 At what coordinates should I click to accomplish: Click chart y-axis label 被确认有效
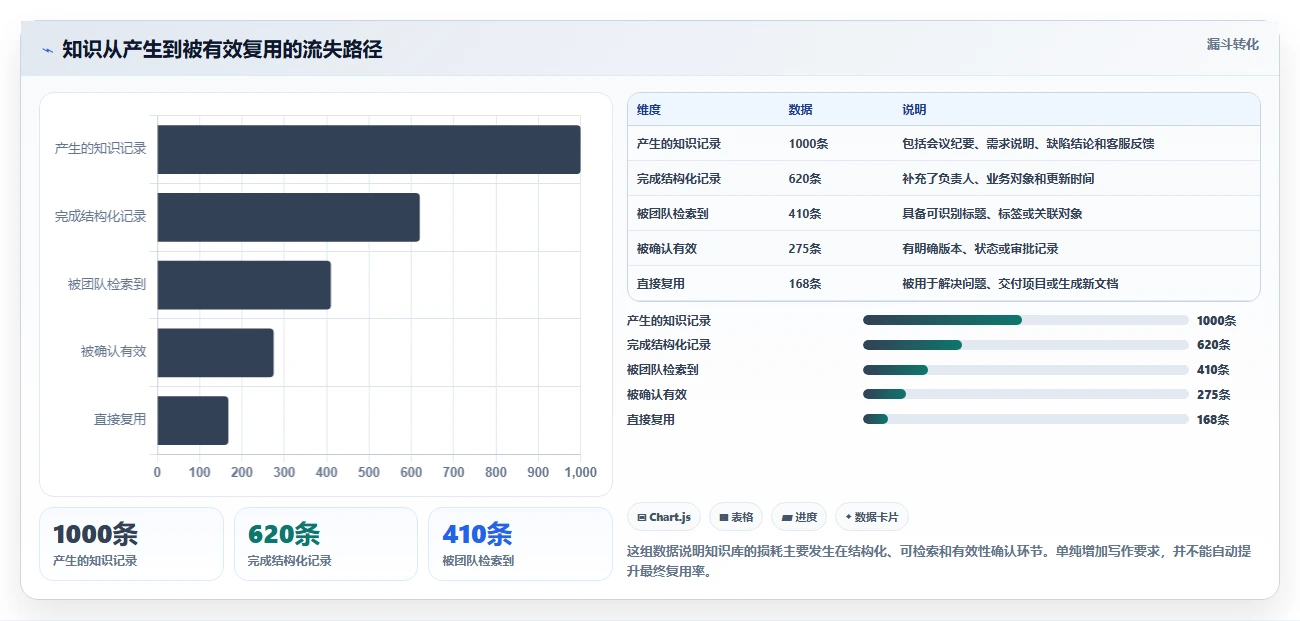[x=114, y=353]
